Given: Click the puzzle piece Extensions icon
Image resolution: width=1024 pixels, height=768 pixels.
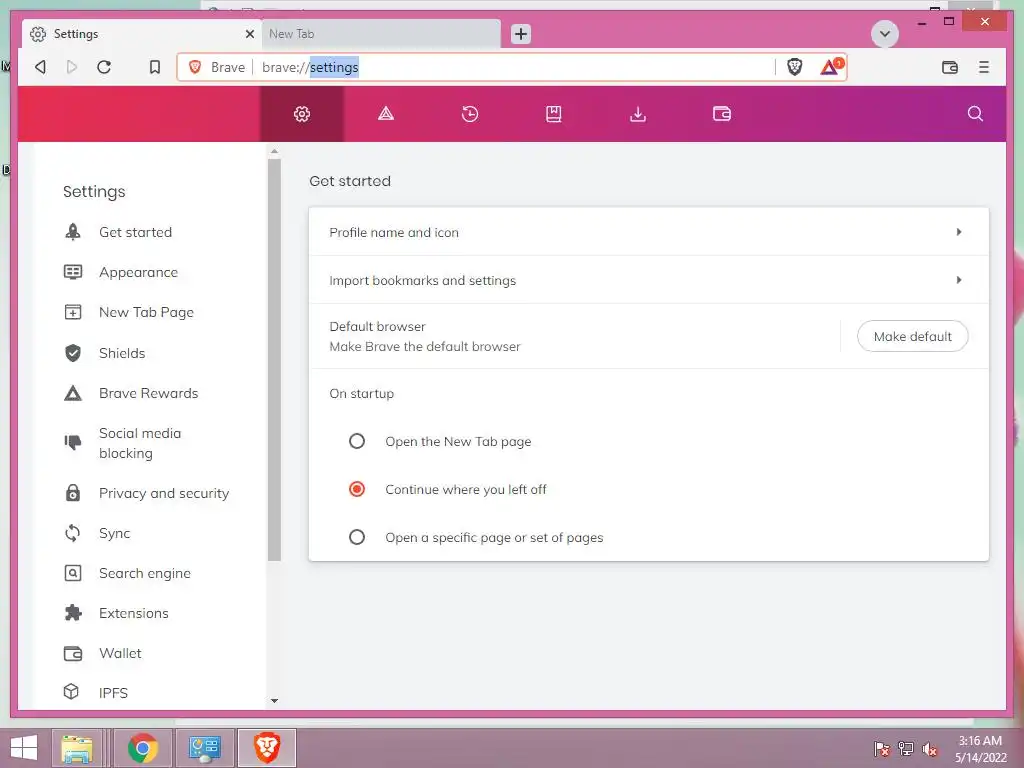Looking at the screenshot, I should (x=73, y=613).
